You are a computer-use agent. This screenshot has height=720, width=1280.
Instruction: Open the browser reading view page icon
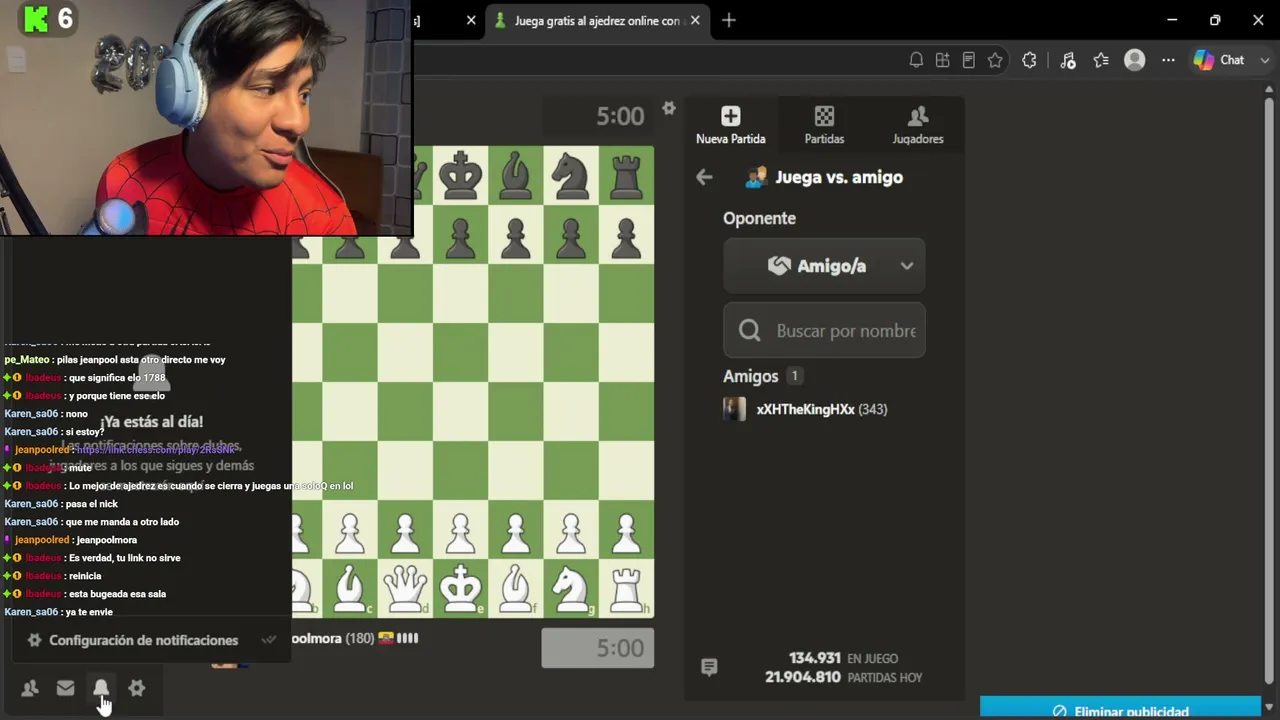click(x=968, y=60)
